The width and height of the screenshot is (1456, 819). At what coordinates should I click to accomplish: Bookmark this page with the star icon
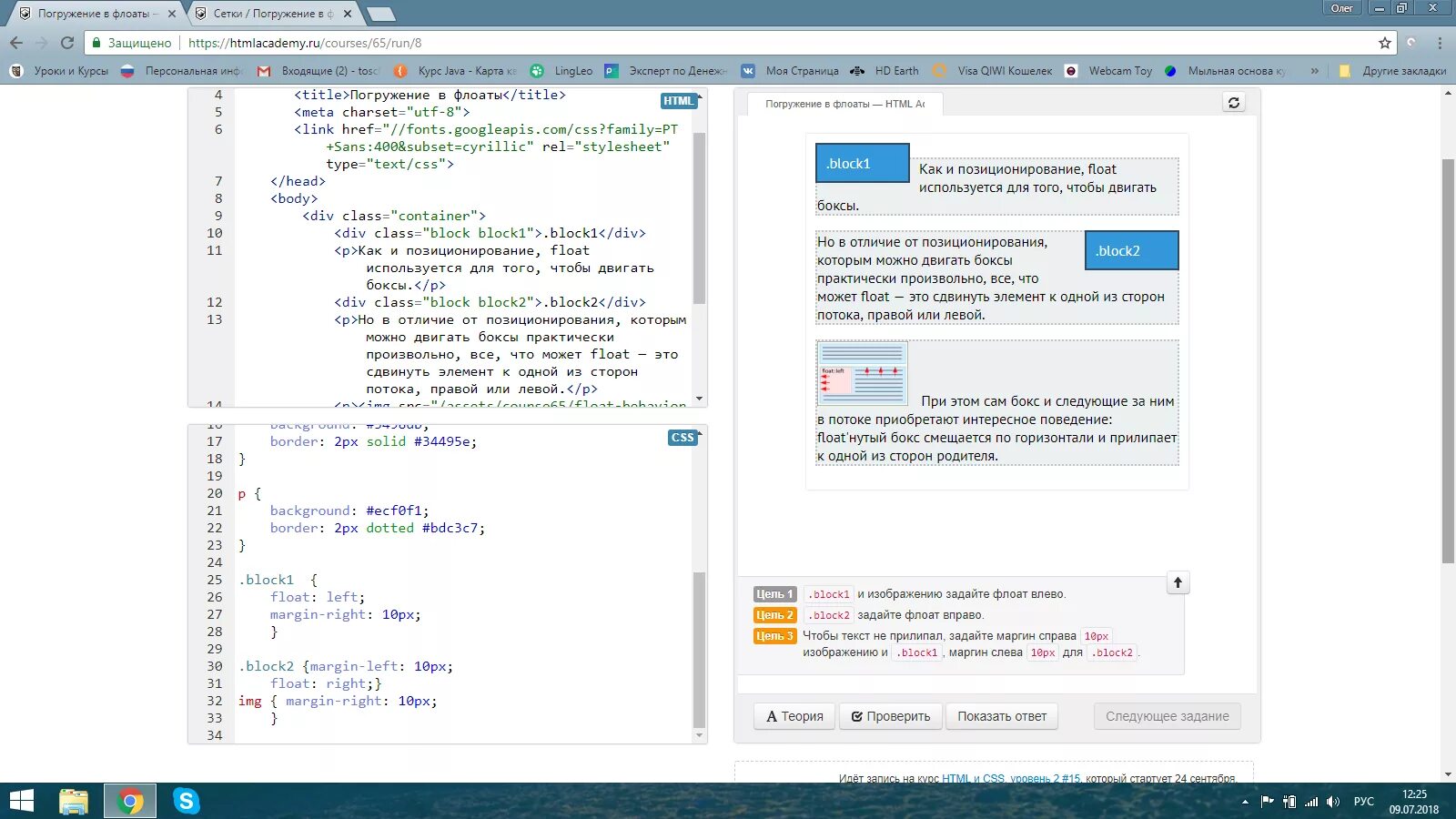click(x=1385, y=43)
